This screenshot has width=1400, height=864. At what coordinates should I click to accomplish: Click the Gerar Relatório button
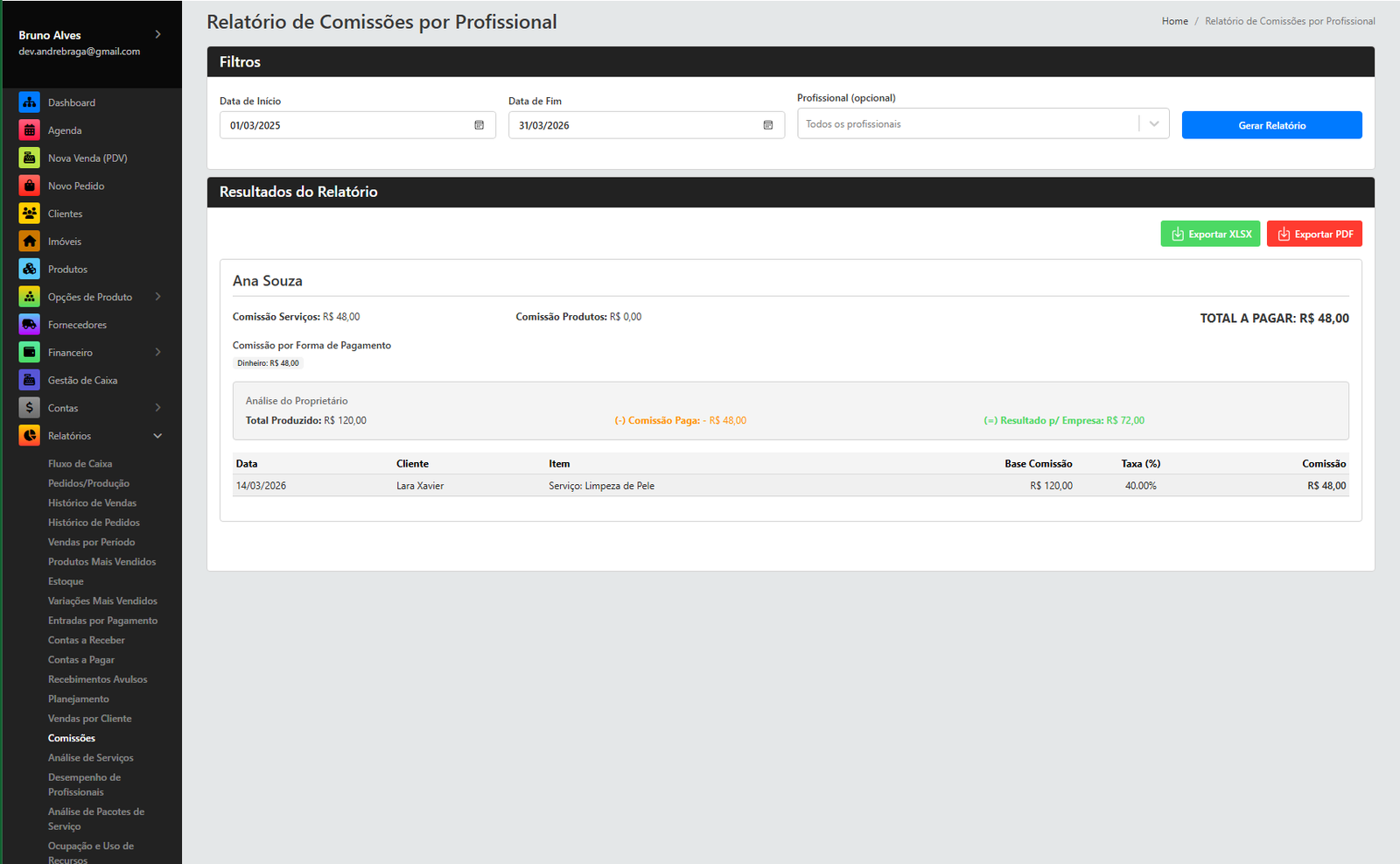[1271, 125]
